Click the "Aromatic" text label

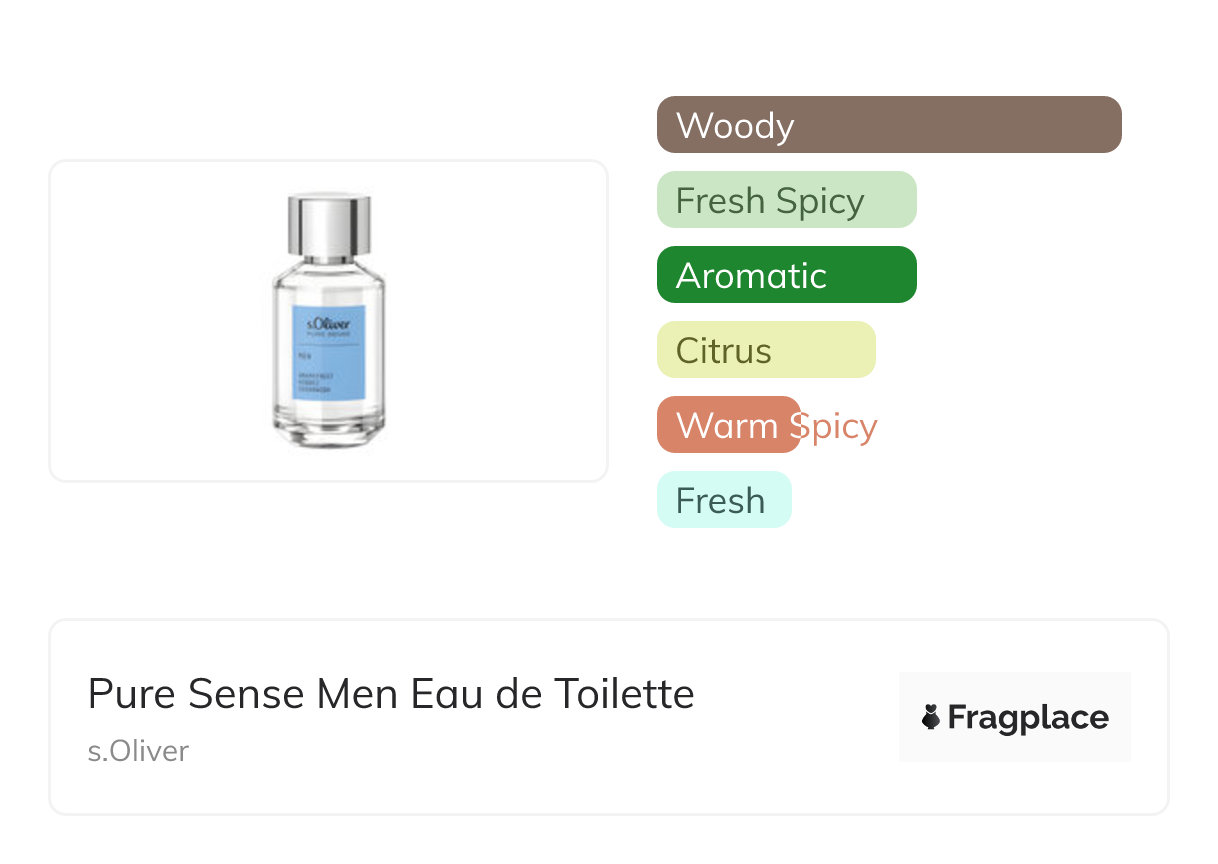coord(751,276)
